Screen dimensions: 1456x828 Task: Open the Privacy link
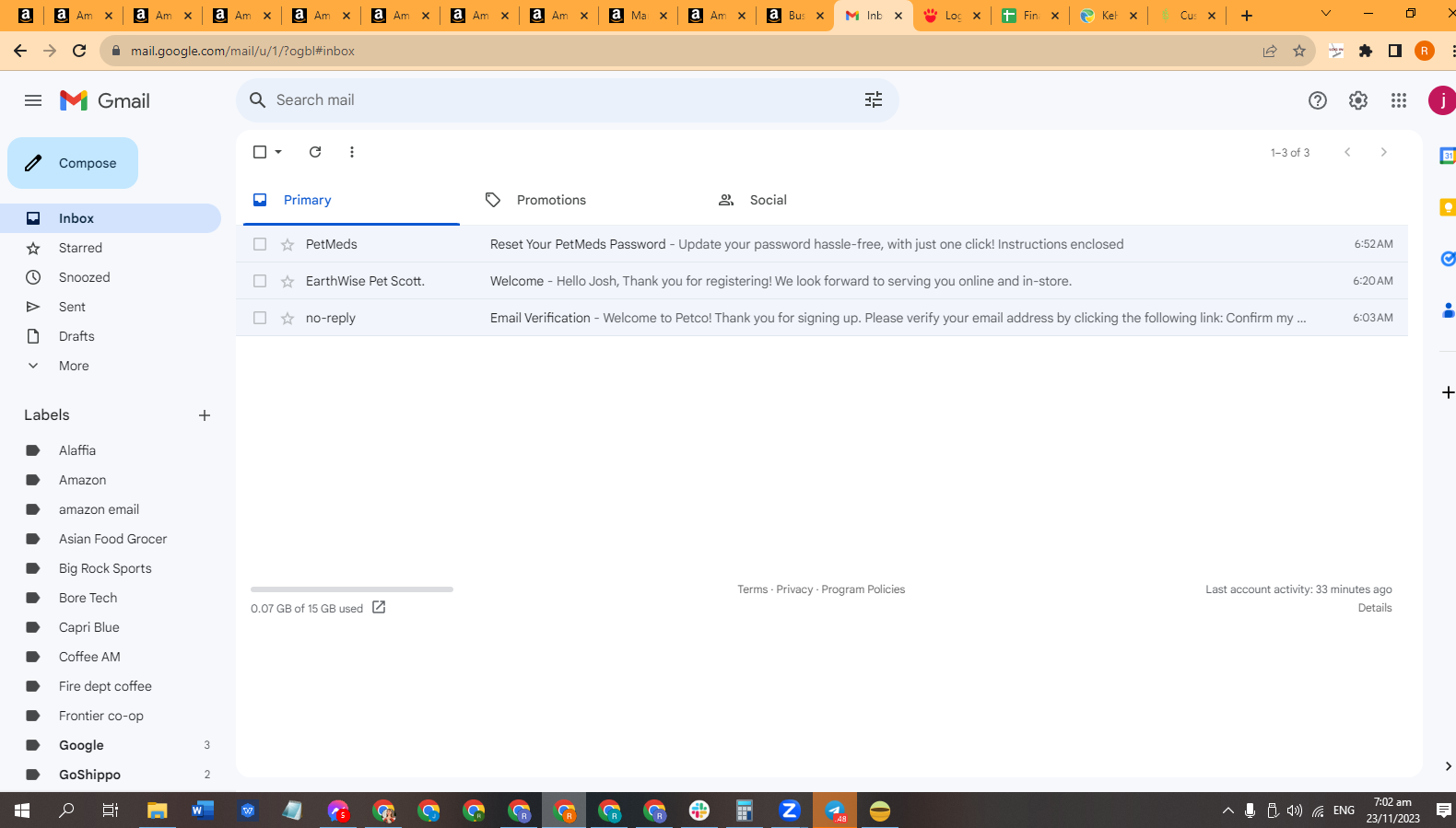click(794, 589)
